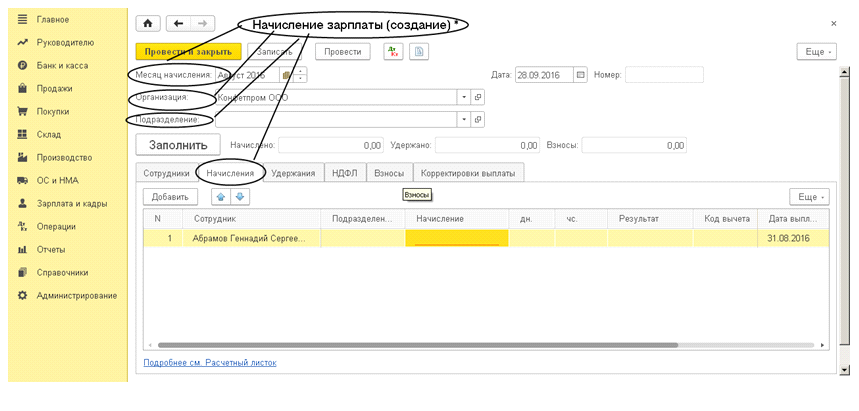Viewport: 859px width, 411px height.
Task: Move table row up
Action: coord(221,197)
